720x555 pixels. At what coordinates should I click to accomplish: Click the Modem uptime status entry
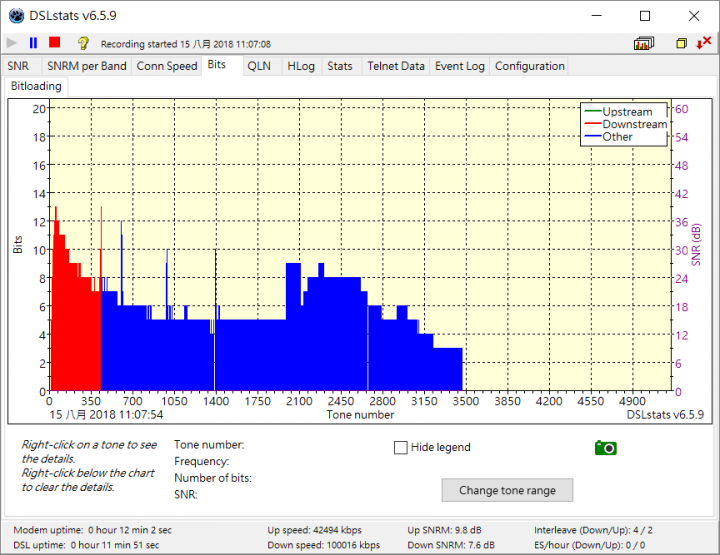pos(92,530)
